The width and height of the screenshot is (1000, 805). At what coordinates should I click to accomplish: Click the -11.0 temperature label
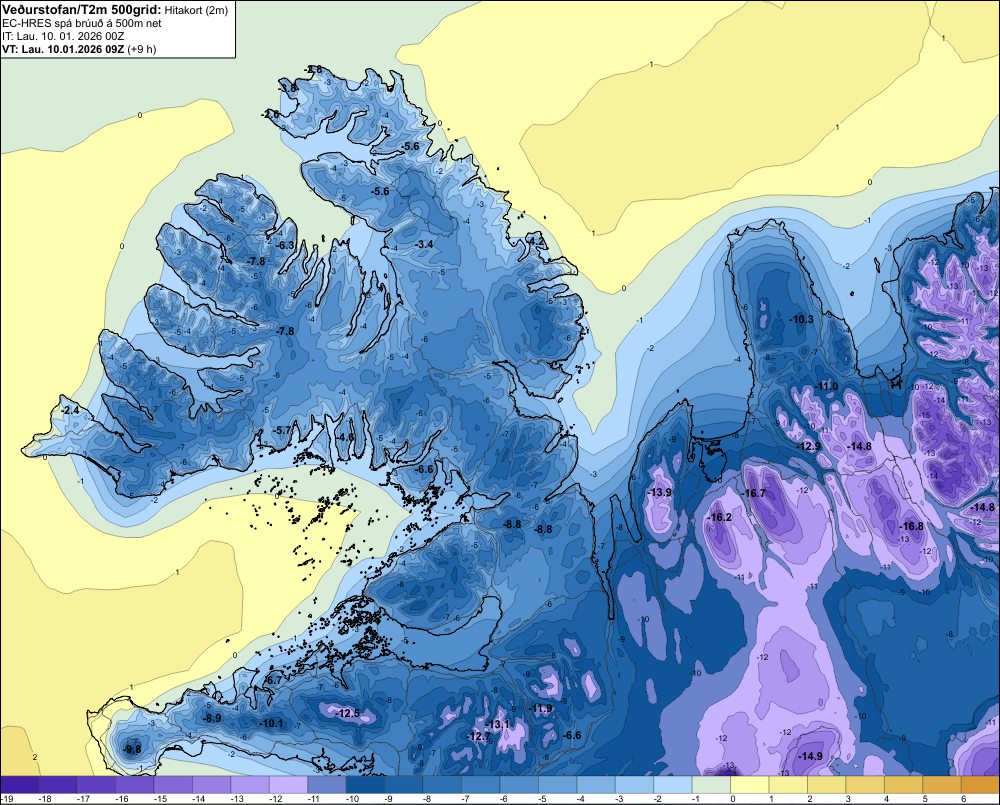826,387
